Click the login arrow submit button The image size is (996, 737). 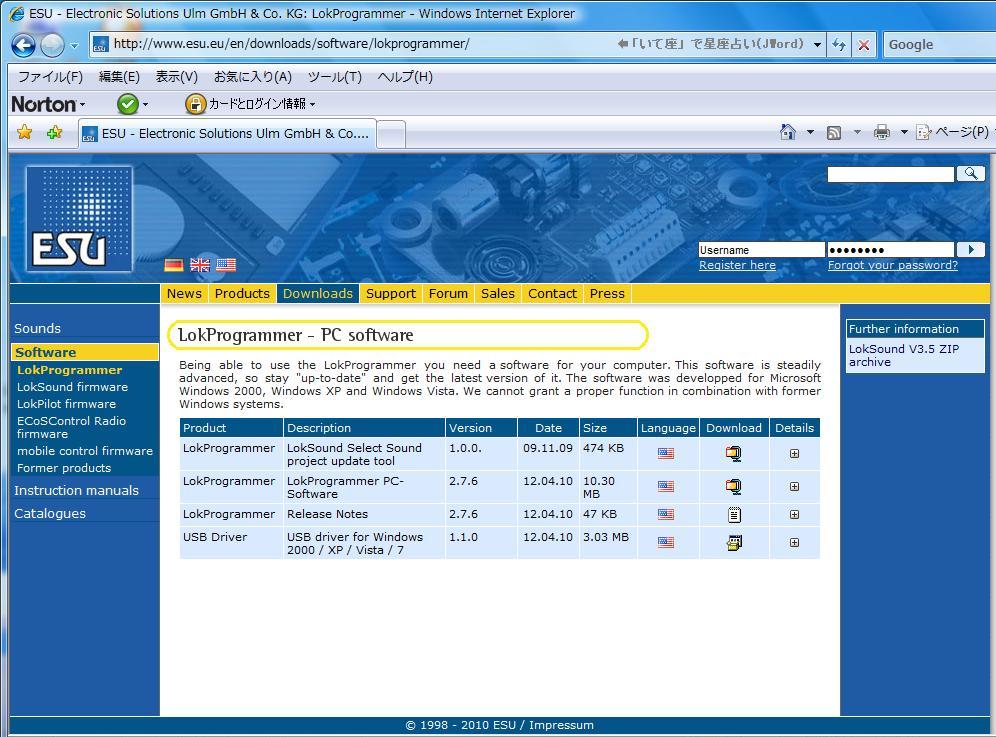click(971, 250)
